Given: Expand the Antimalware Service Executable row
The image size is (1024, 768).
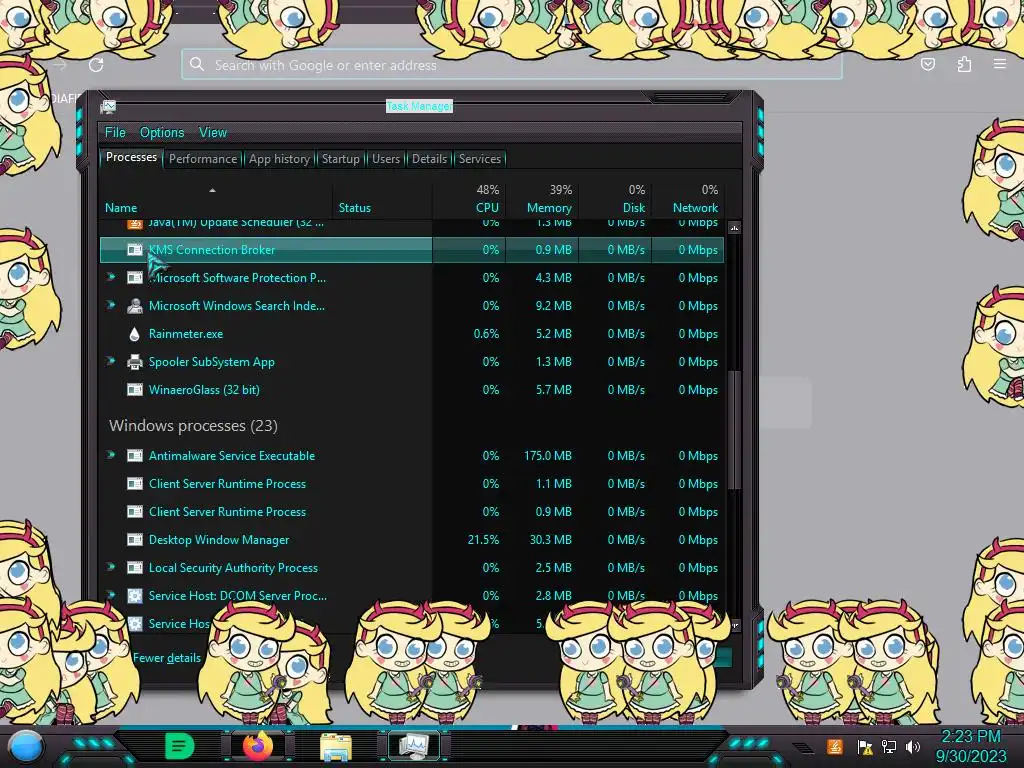Looking at the screenshot, I should point(111,455).
